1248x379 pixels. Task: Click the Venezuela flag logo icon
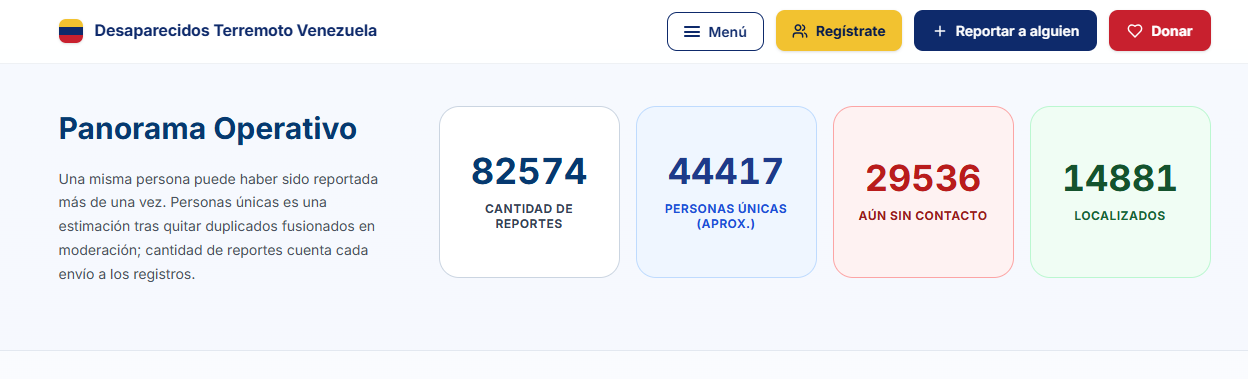tap(70, 31)
